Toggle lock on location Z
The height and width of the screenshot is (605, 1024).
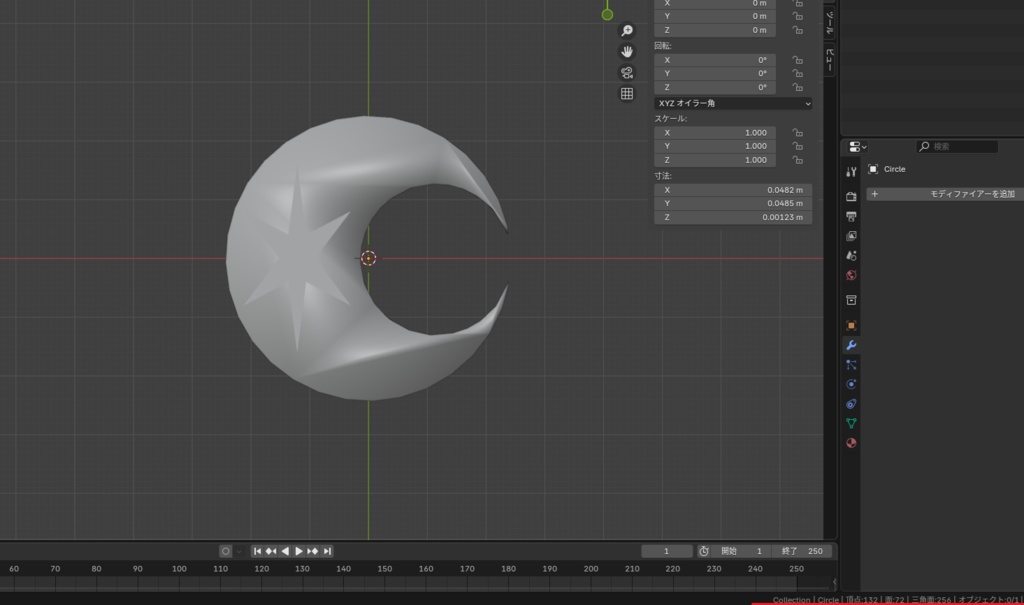[x=797, y=30]
